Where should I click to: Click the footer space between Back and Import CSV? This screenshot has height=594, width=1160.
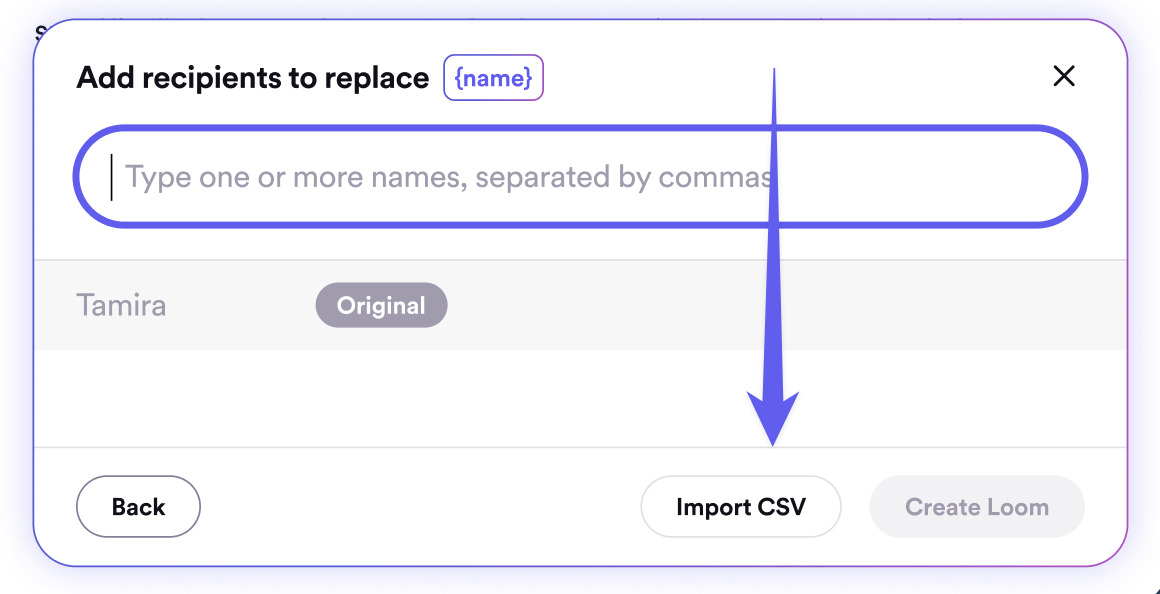[420, 507]
